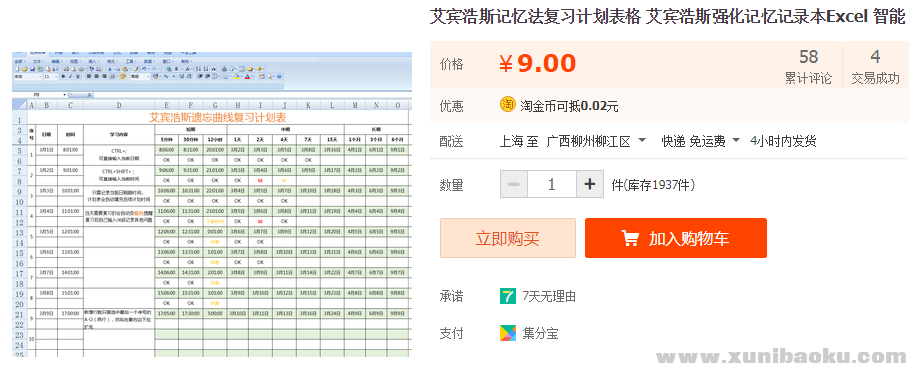Click the 4 交易成功 transactions count
This screenshot has width=909, height=369.
click(875, 67)
